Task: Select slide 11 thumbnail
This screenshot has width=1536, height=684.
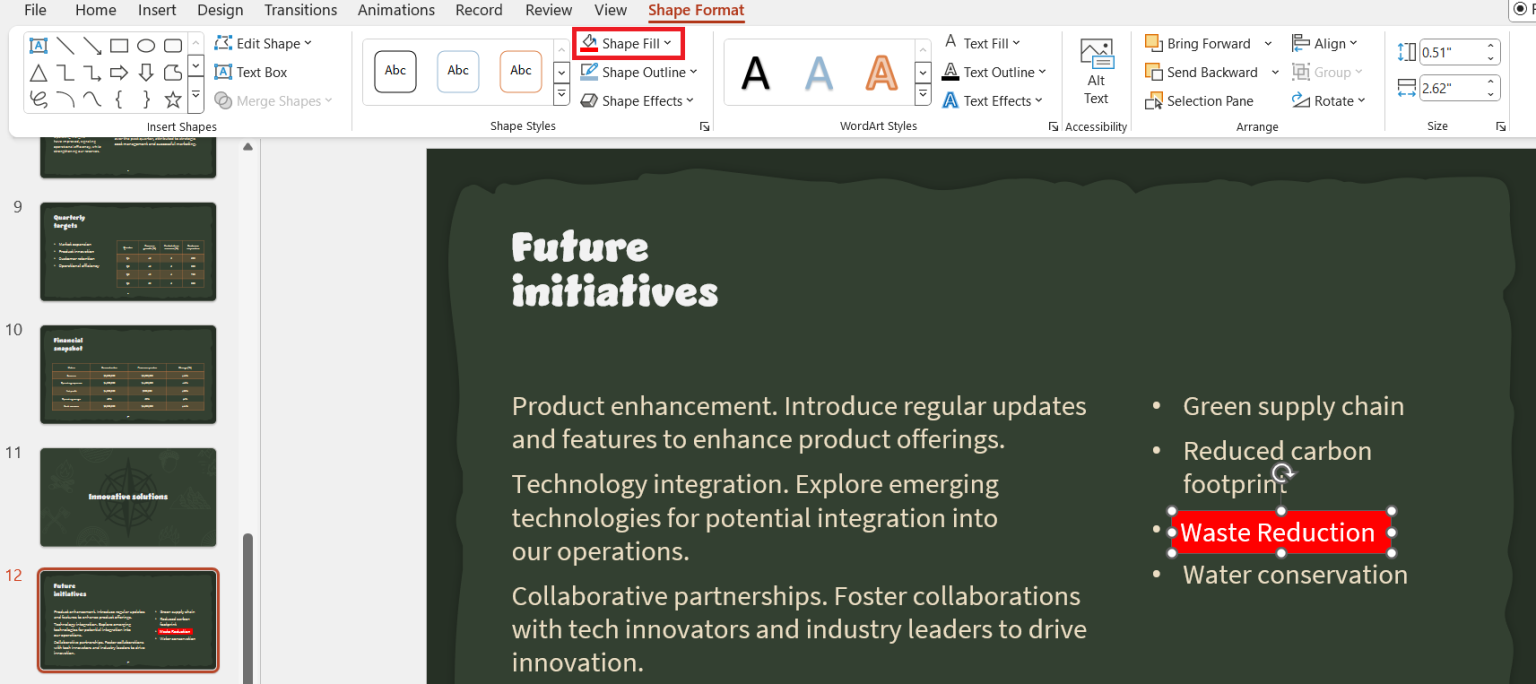Action: [x=128, y=497]
